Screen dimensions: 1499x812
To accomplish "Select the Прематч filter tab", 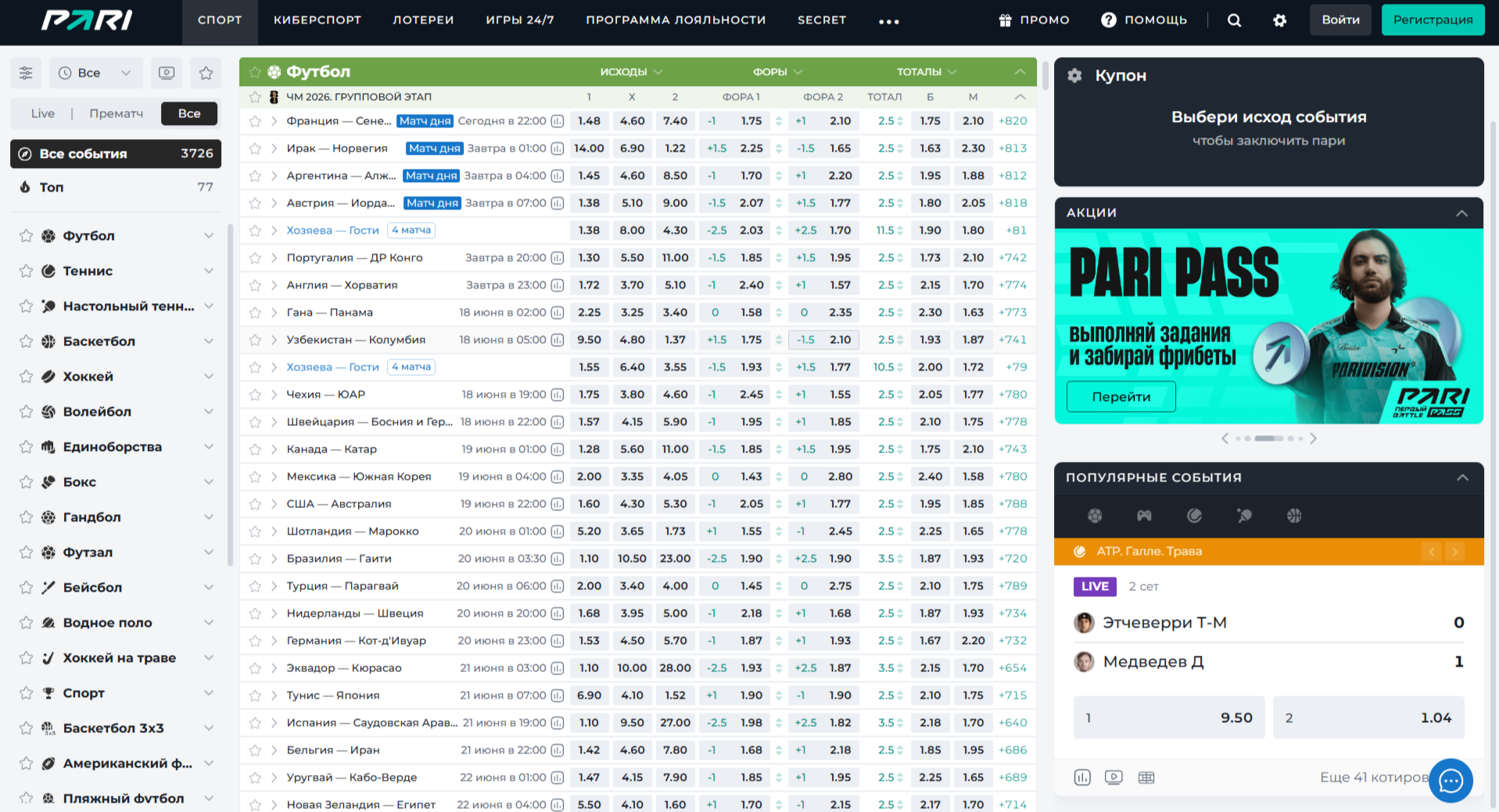I will (116, 114).
